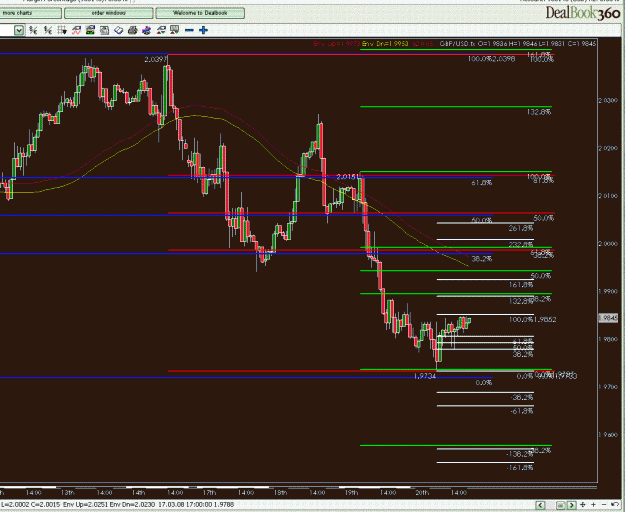The width and height of the screenshot is (625, 512).
Task: Open the grid options dropdown icon
Action: (x=62, y=30)
